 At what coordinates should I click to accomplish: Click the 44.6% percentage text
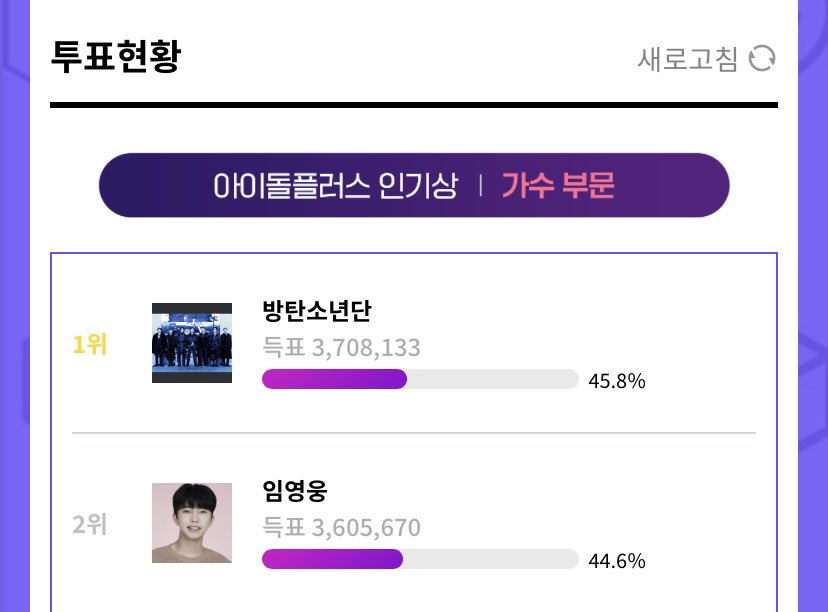(x=617, y=561)
